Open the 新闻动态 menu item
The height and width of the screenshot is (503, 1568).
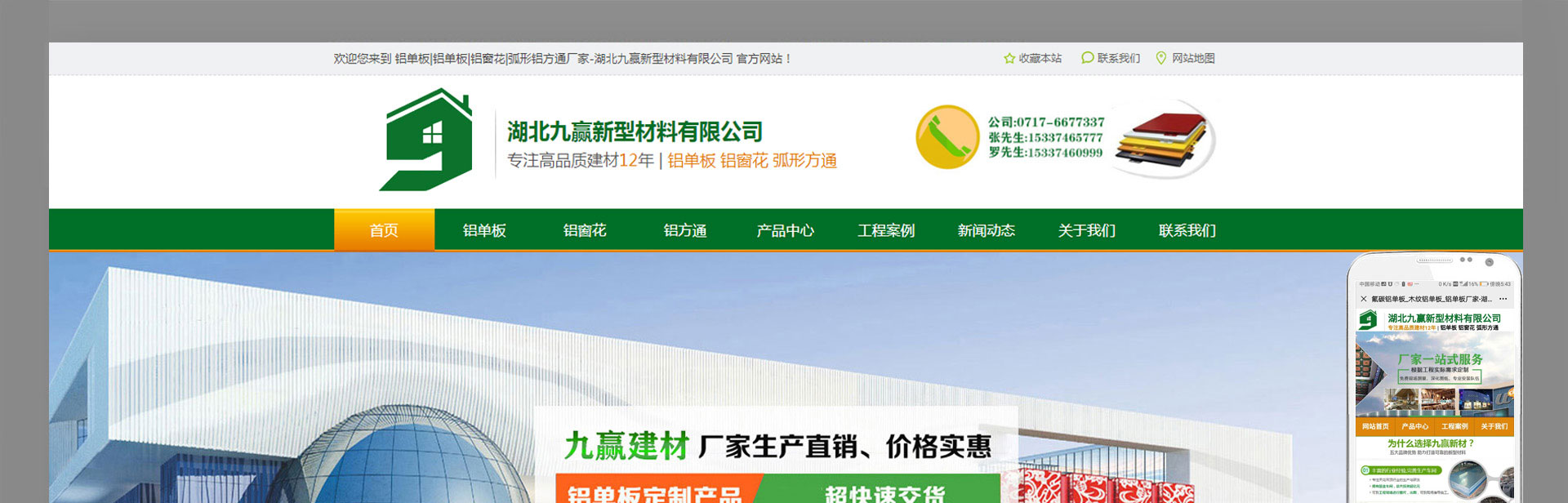[987, 230]
